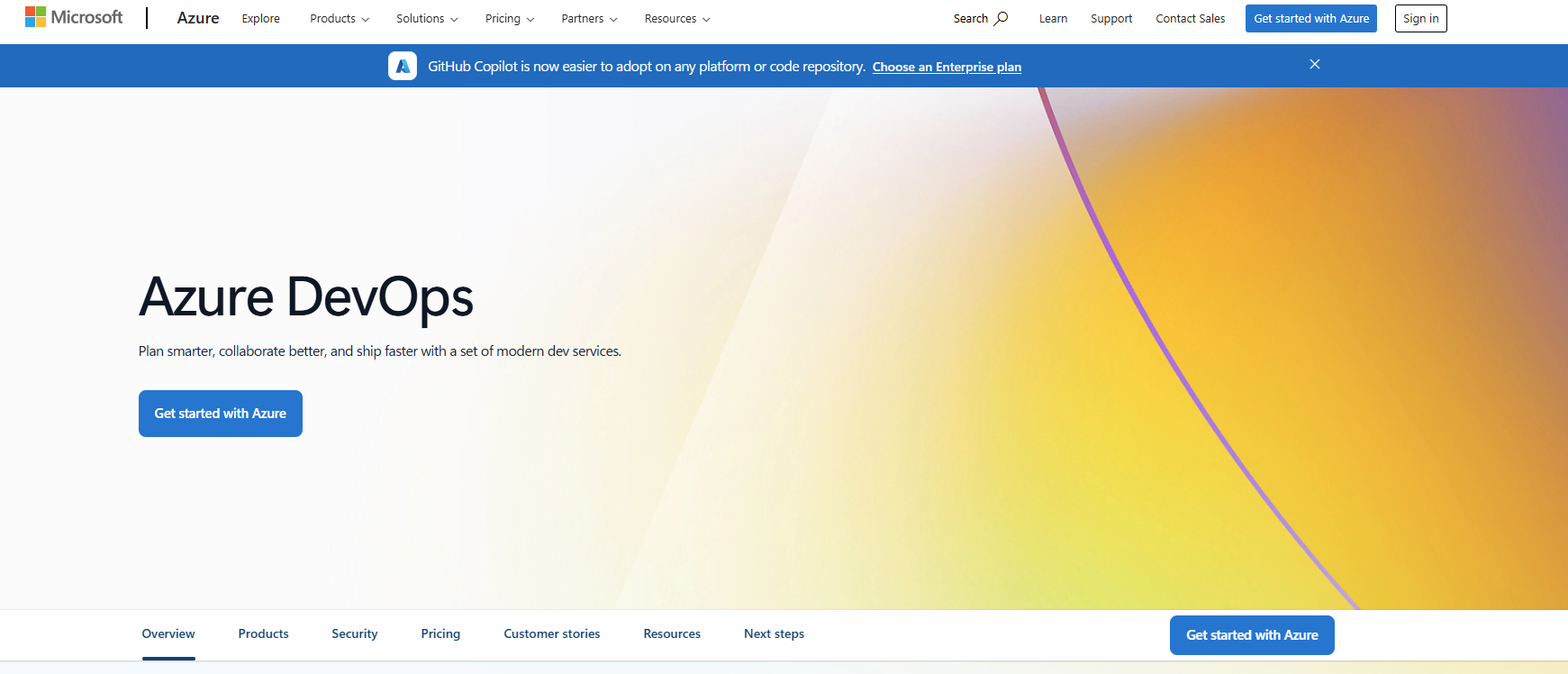
Task: Expand the Pricing menu in header
Action: coord(510,19)
